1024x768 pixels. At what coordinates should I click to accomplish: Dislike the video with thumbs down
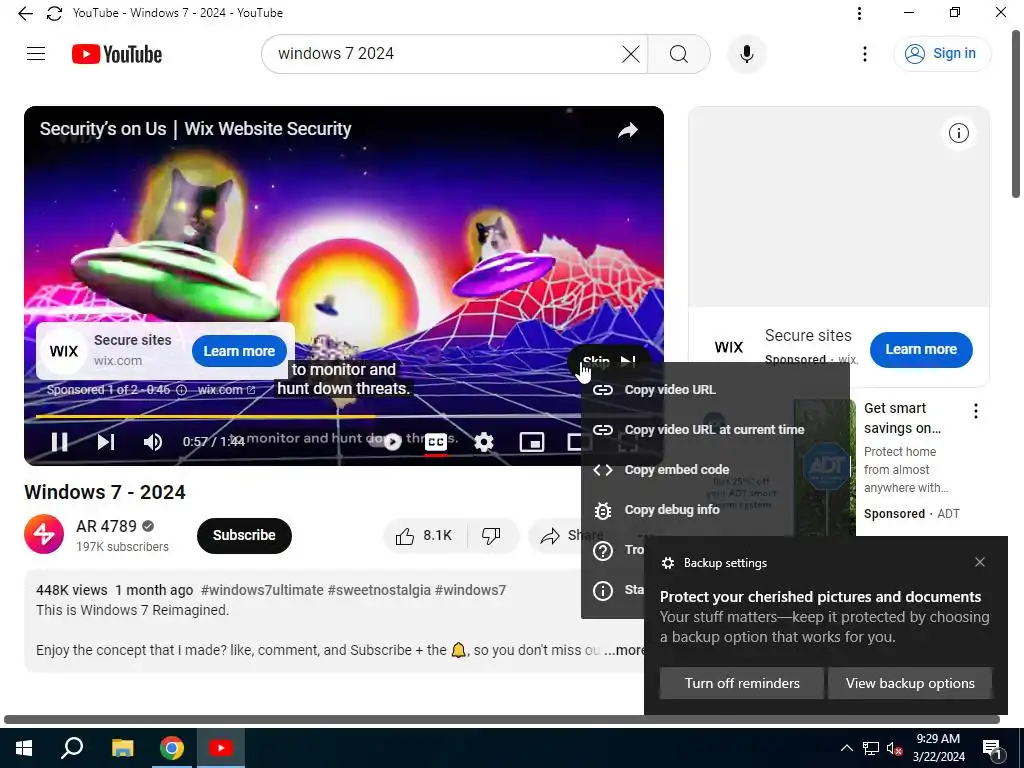pyautogui.click(x=491, y=536)
